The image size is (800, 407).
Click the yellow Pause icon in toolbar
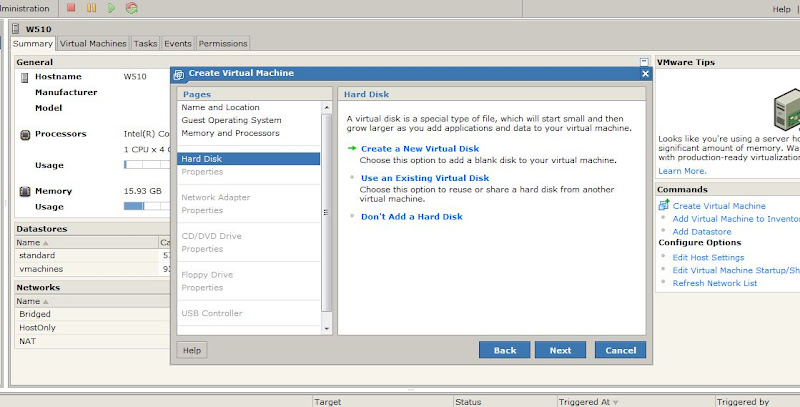click(91, 8)
